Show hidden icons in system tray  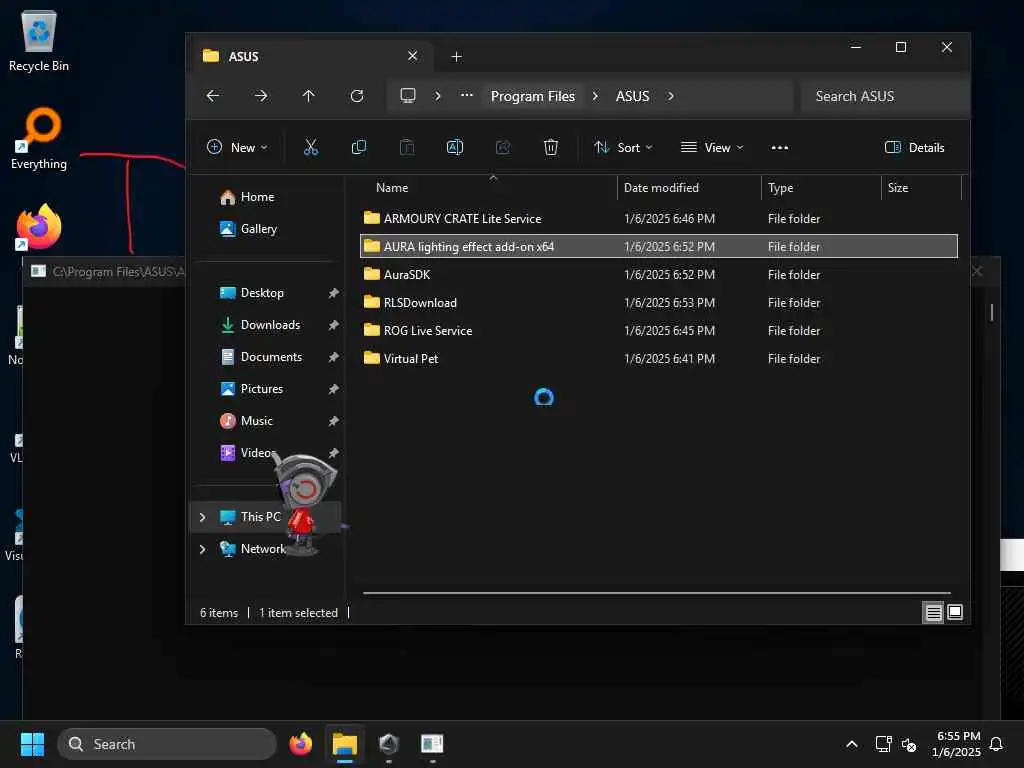pyautogui.click(x=852, y=744)
